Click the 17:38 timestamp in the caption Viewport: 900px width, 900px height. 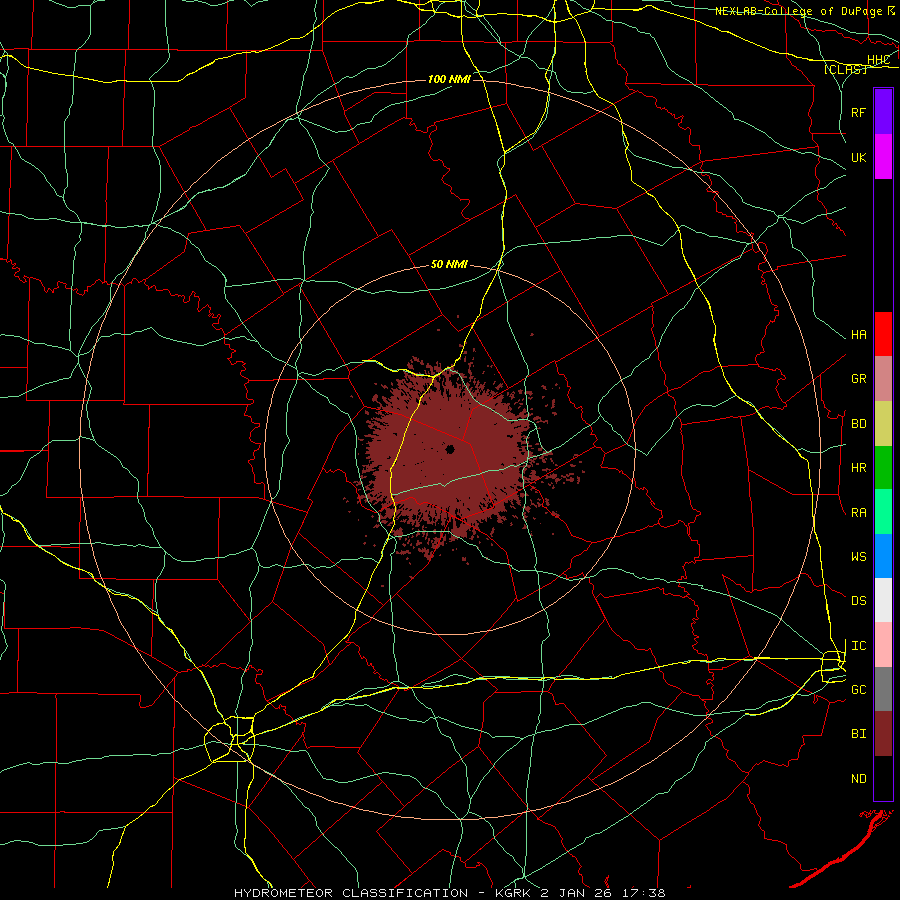[x=642, y=893]
